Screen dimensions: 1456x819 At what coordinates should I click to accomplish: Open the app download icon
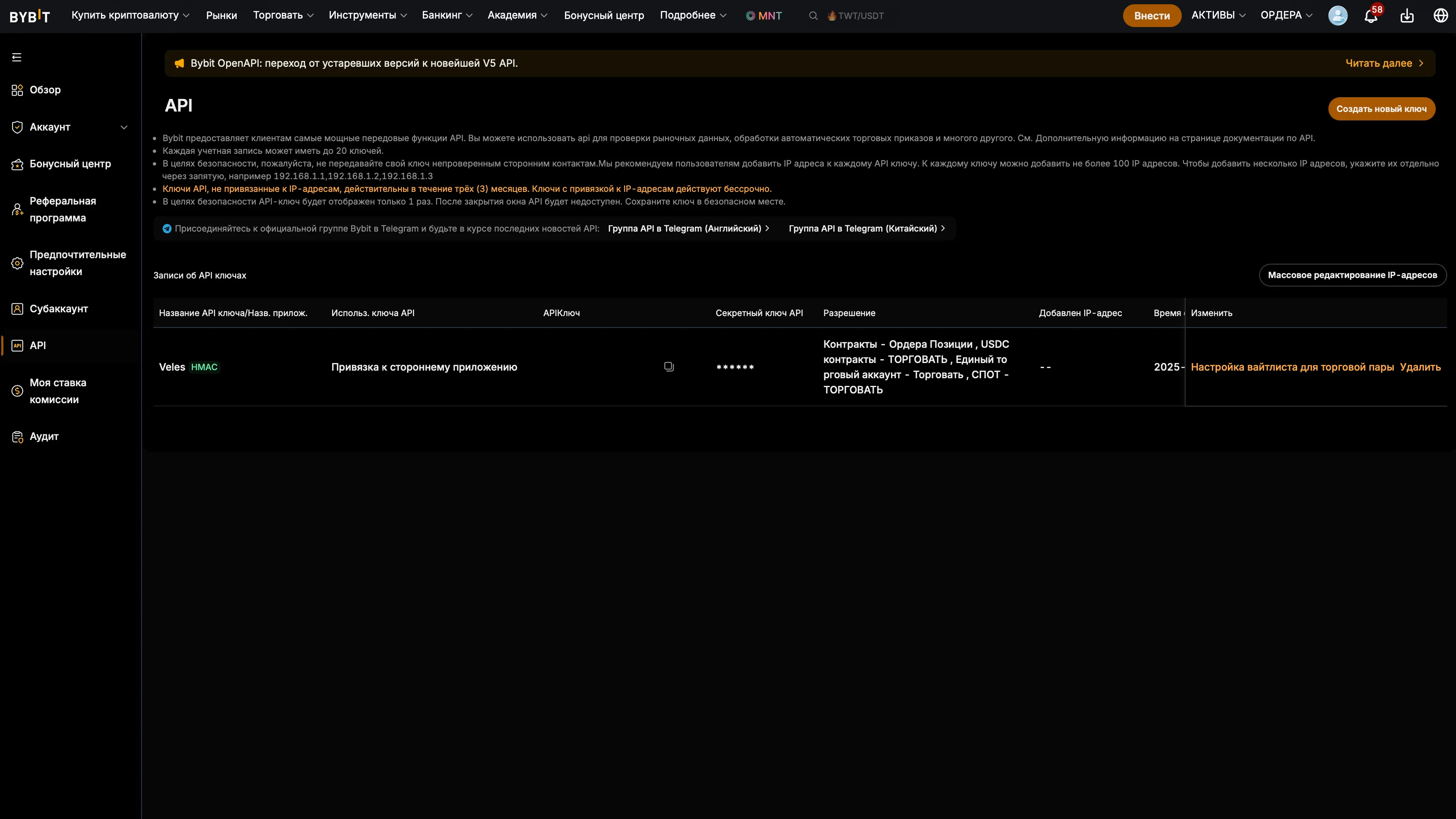coord(1407,15)
